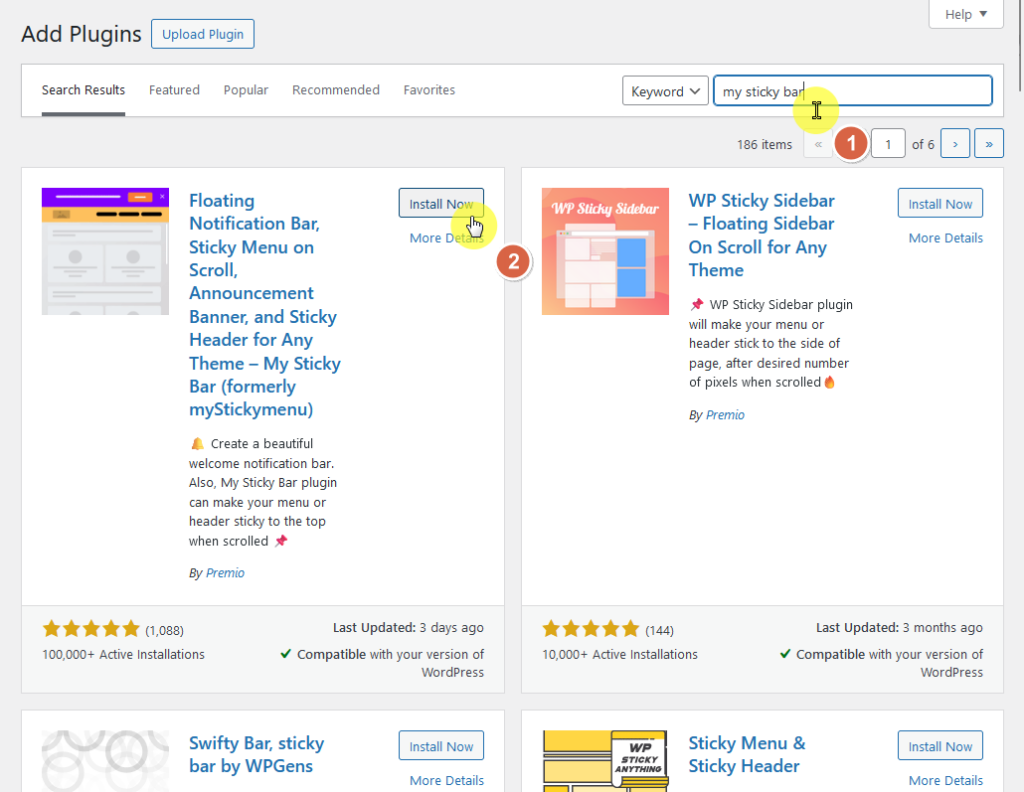View More Details for Swifty Bar
The width and height of the screenshot is (1024, 792).
pos(447,781)
